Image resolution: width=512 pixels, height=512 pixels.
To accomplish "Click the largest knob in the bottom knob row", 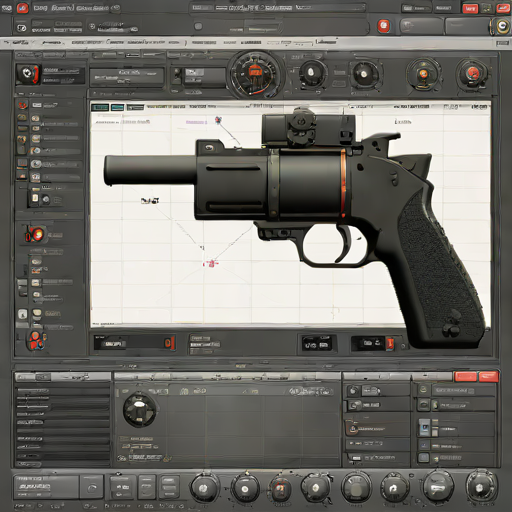I will pos(438,487).
